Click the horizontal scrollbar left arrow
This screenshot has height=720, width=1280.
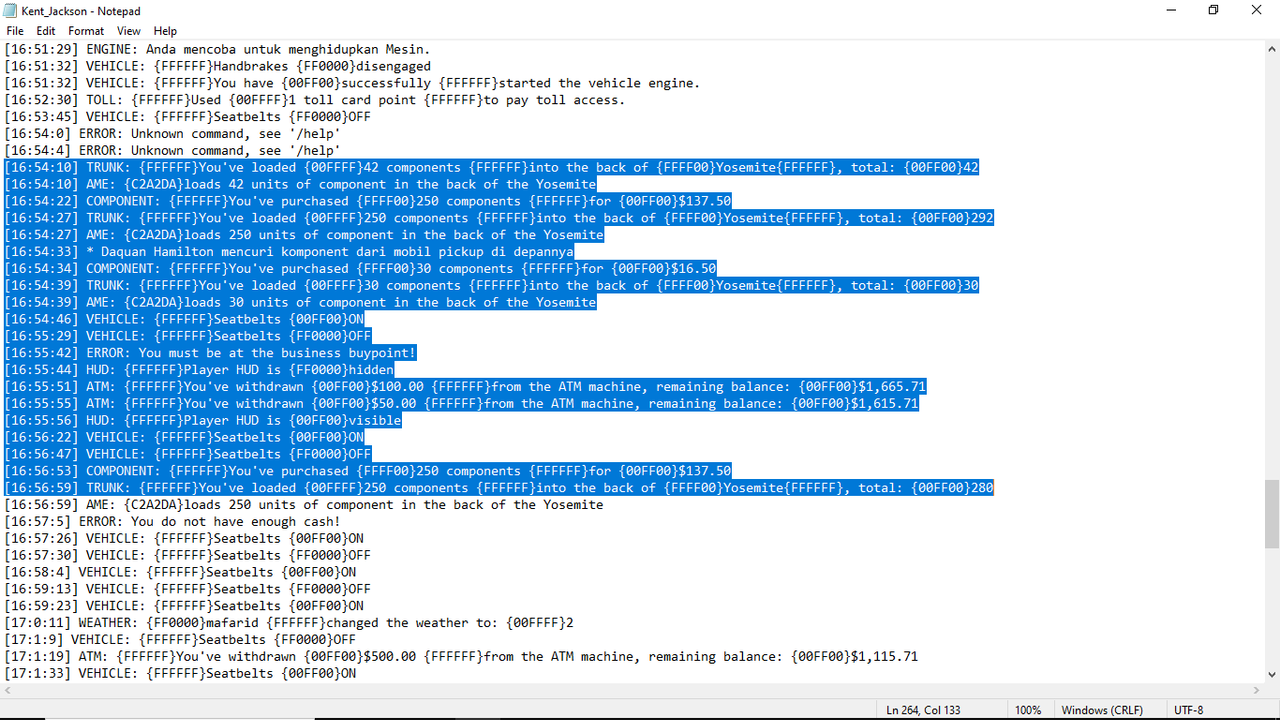(x=8, y=690)
